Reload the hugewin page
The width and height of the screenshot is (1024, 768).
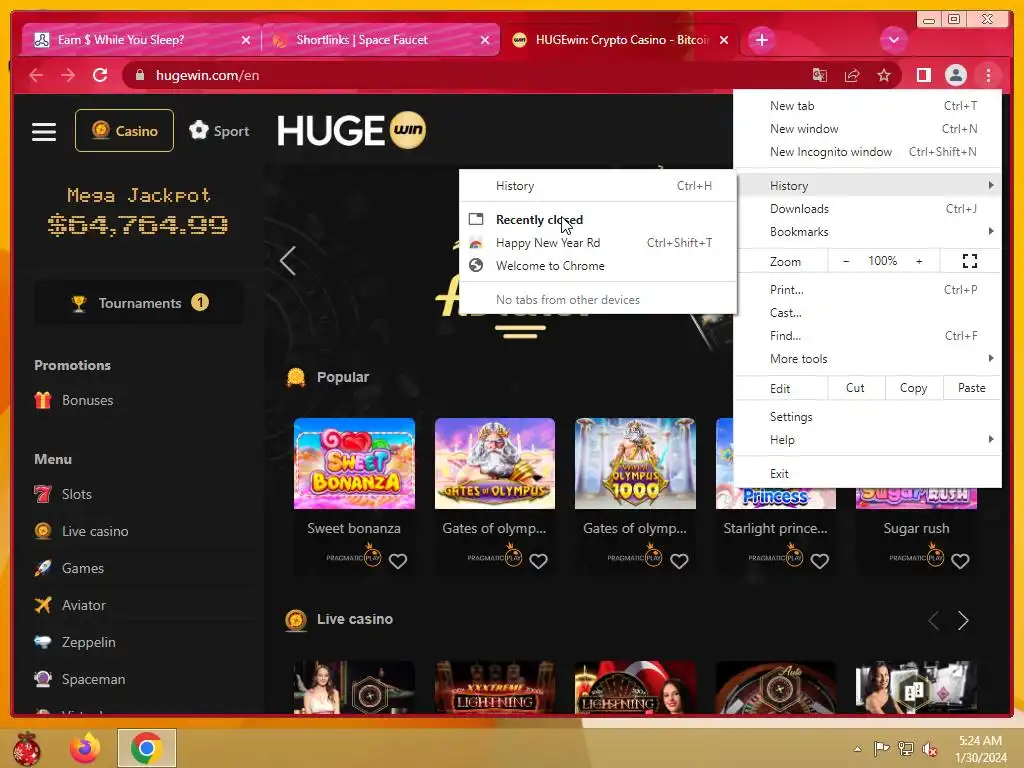tap(100, 75)
